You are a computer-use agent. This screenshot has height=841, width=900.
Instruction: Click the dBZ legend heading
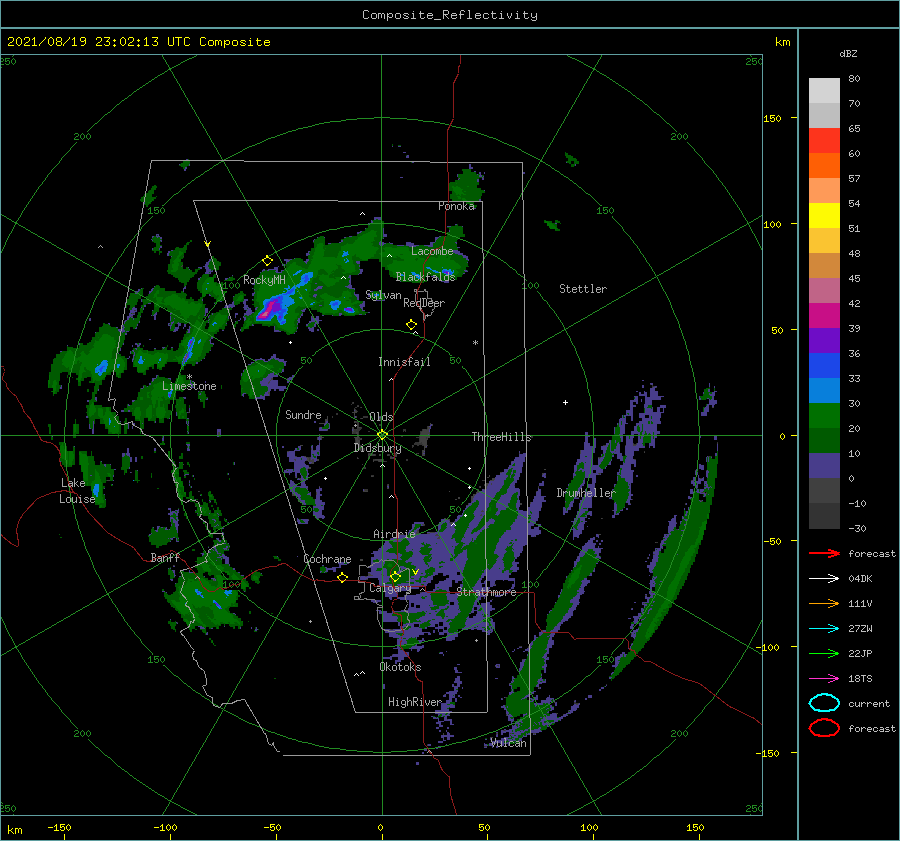coord(848,54)
